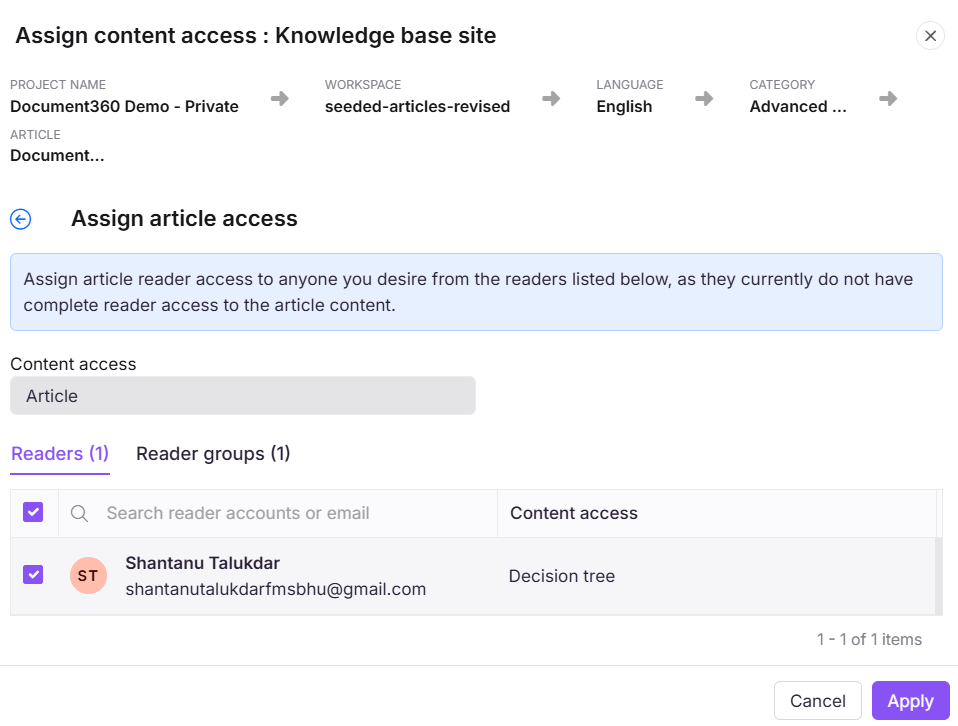Click the language value English
The image size is (958, 726).
point(624,106)
